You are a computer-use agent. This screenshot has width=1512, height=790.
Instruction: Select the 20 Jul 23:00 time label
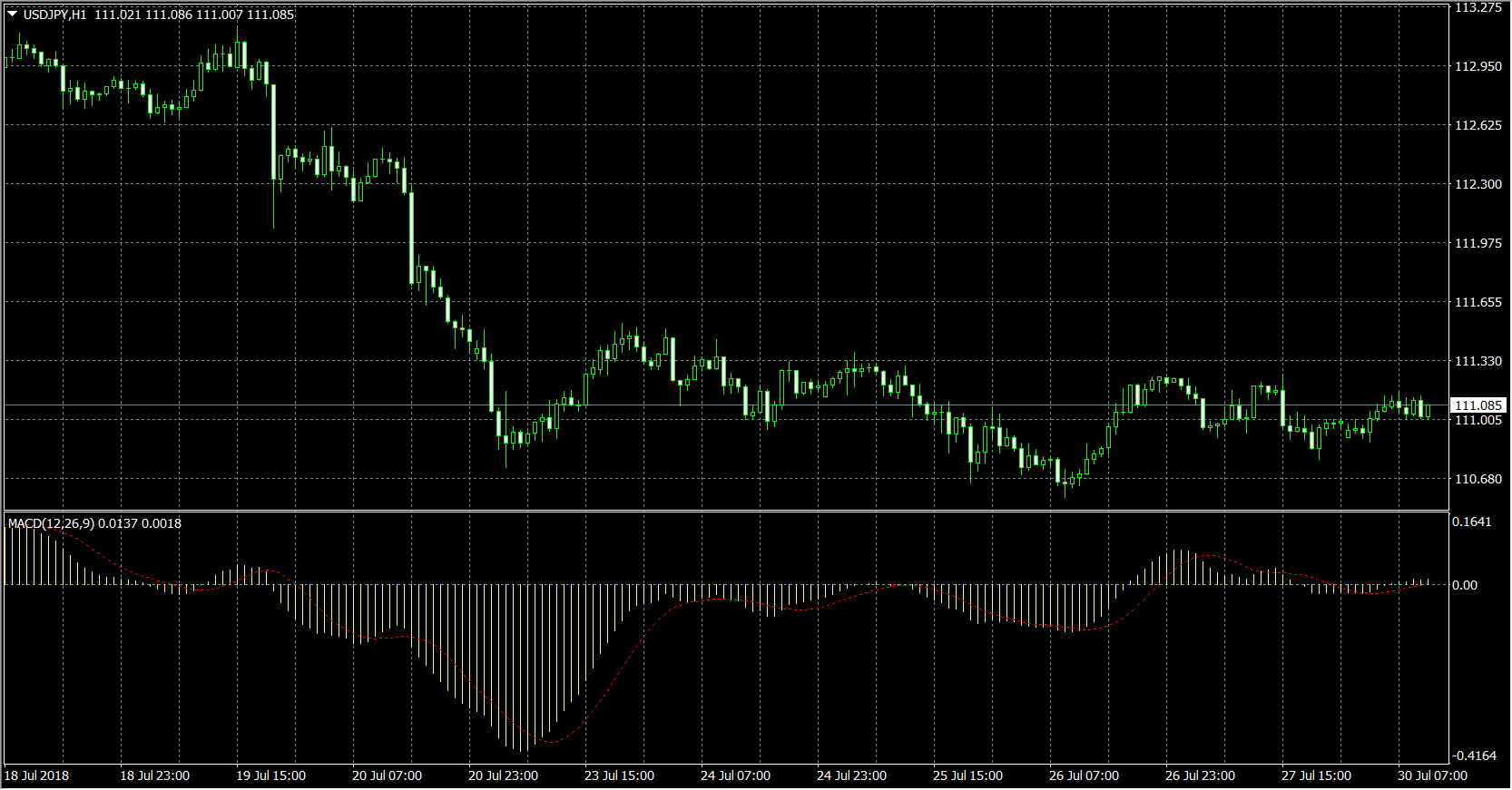(503, 775)
